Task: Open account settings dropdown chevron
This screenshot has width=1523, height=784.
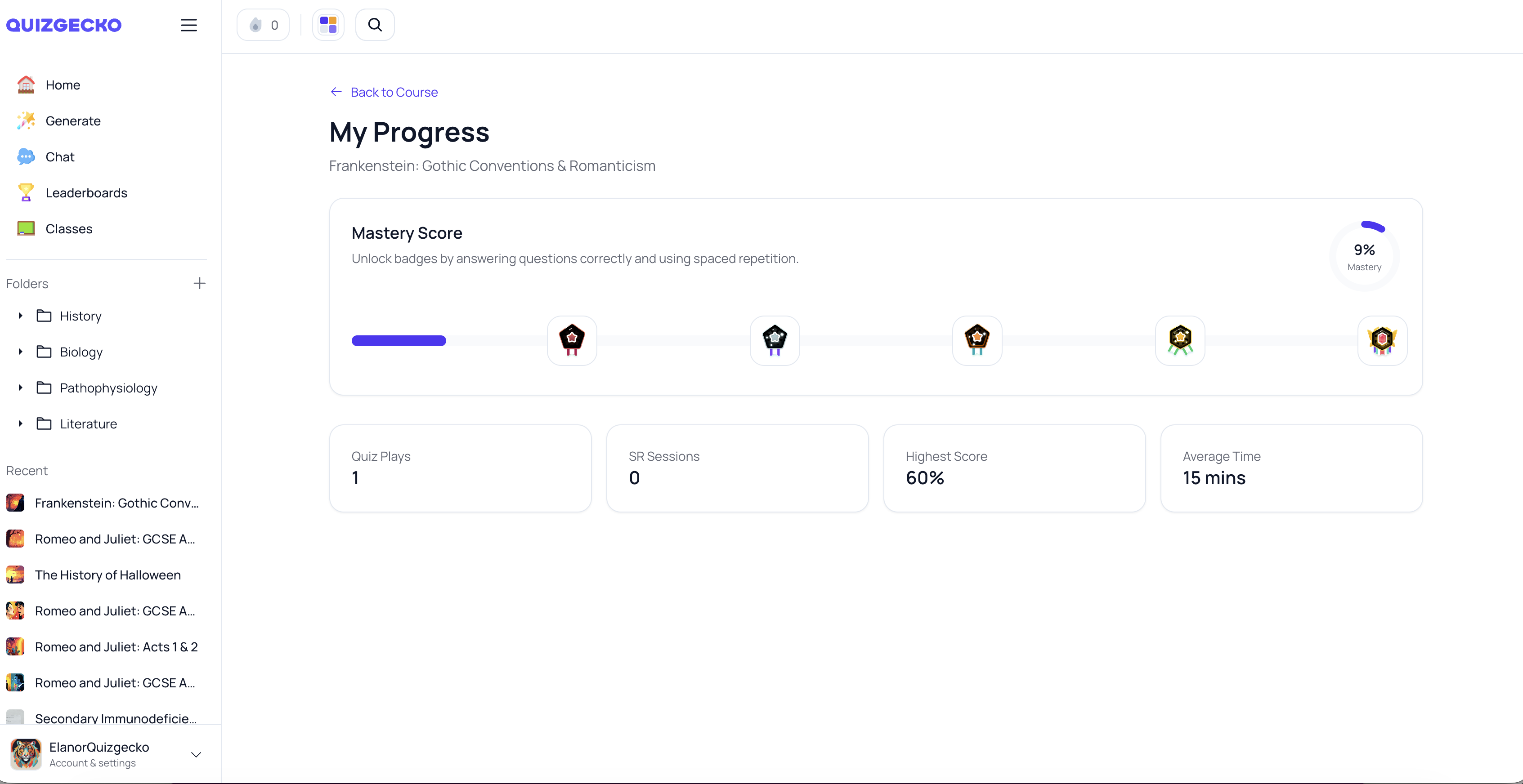Action: coord(196,754)
